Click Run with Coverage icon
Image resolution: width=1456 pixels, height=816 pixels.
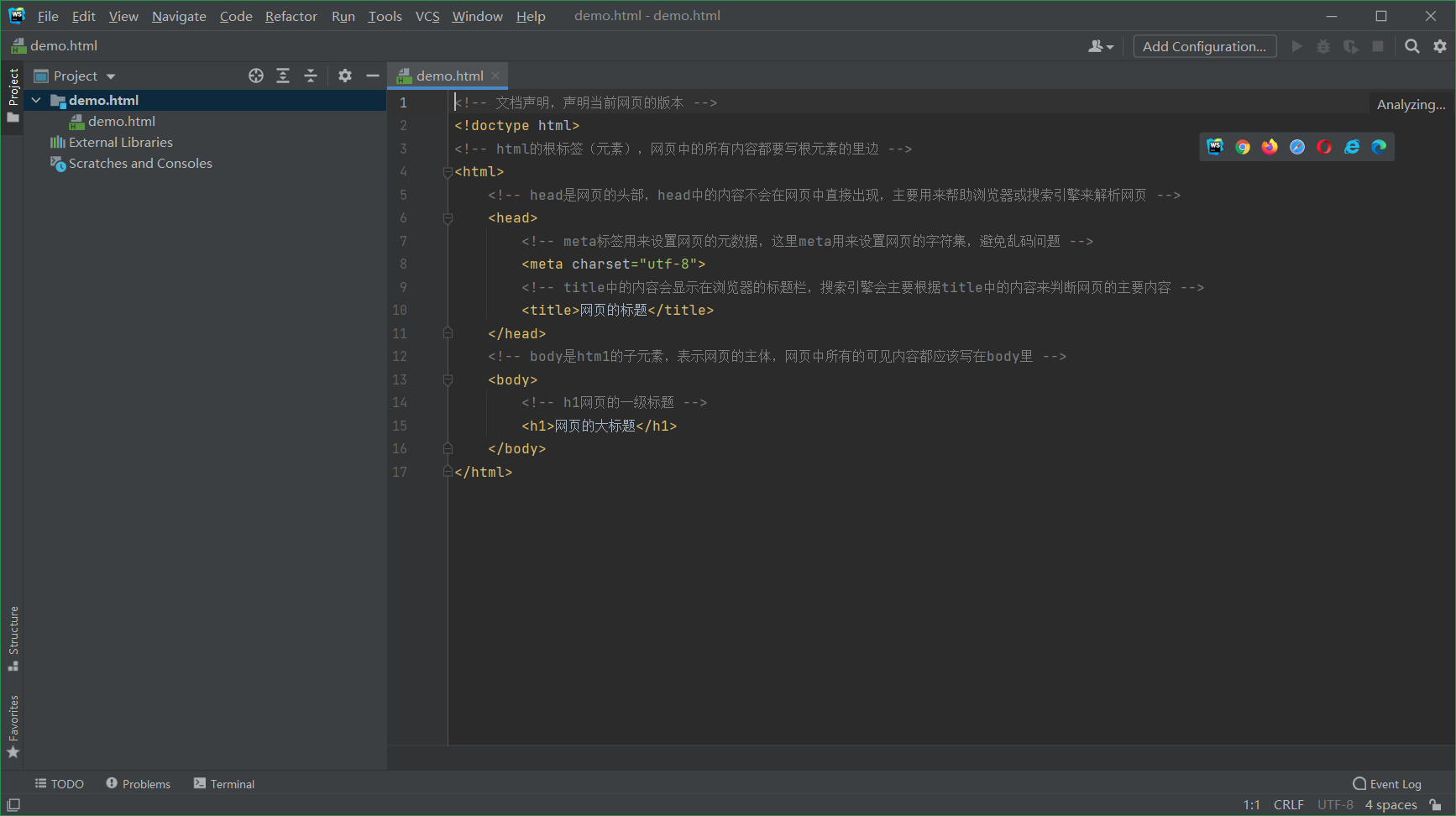1350,46
